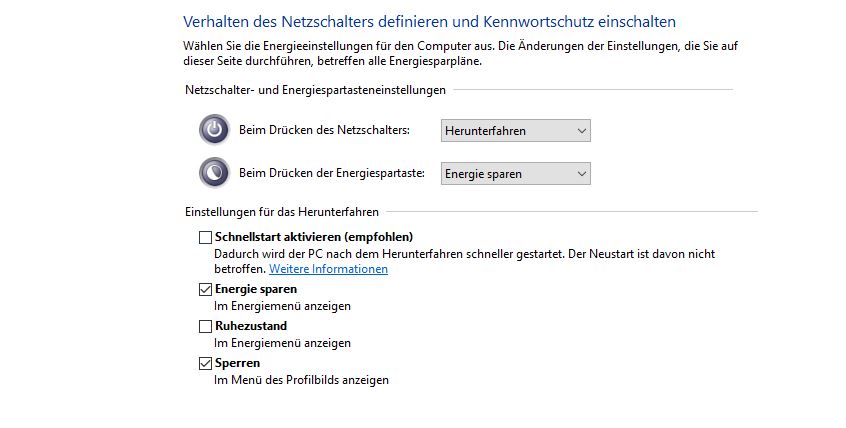846x428 pixels.
Task: Click the bold Ruhezustand label
Action: coord(251,326)
